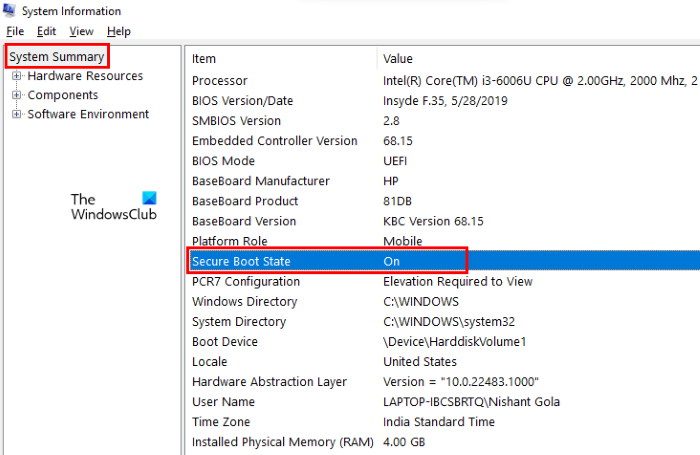Select the Components tree item
This screenshot has height=455, width=700.
click(63, 95)
